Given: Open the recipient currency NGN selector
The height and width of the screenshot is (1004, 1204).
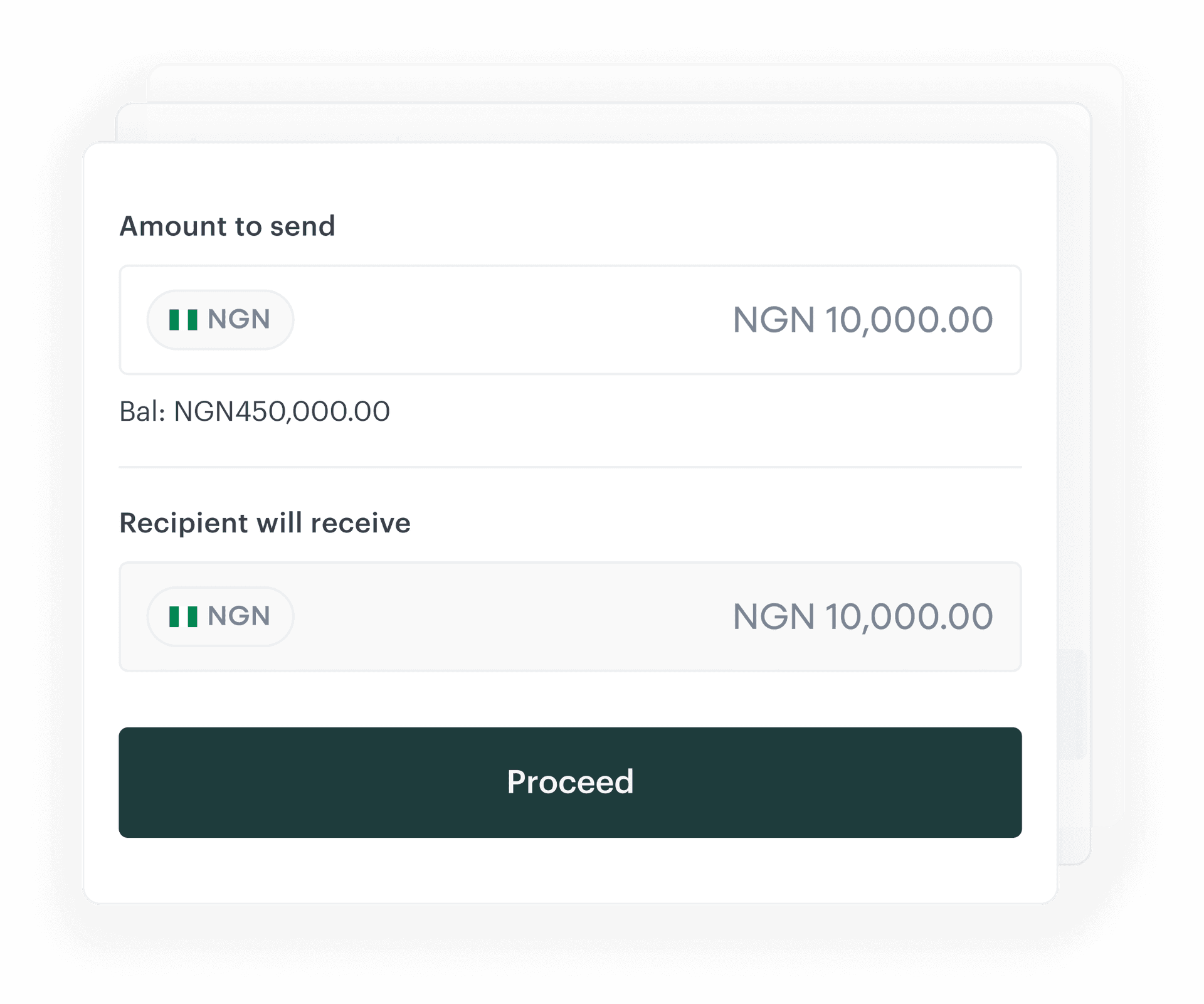Looking at the screenshot, I should coord(220,616).
